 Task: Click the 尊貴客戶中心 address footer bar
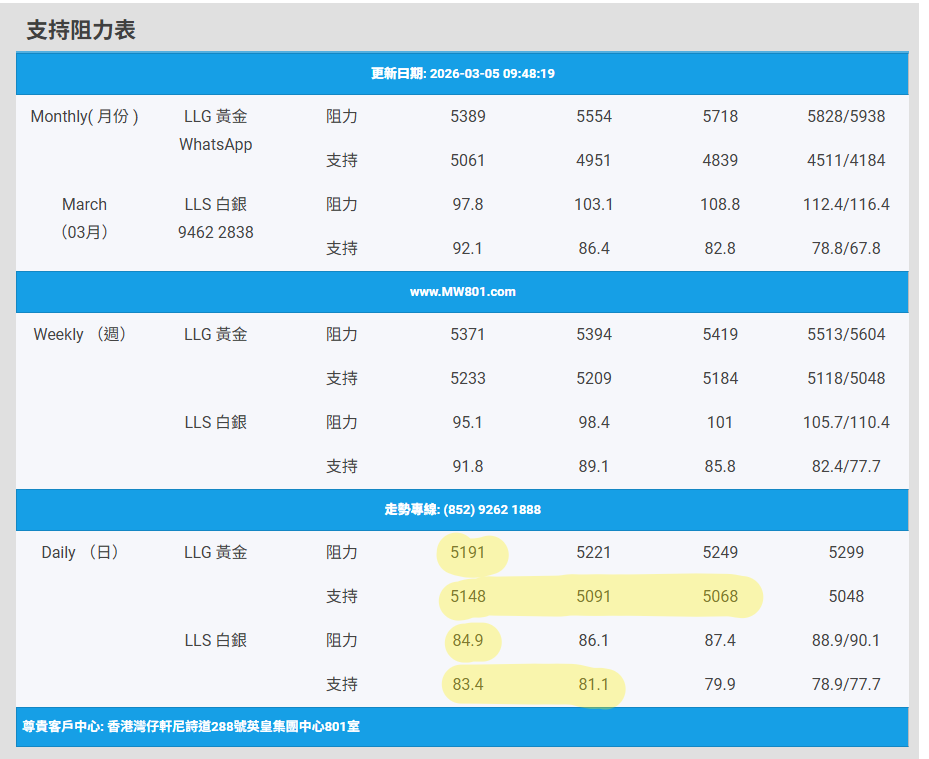coord(191,727)
